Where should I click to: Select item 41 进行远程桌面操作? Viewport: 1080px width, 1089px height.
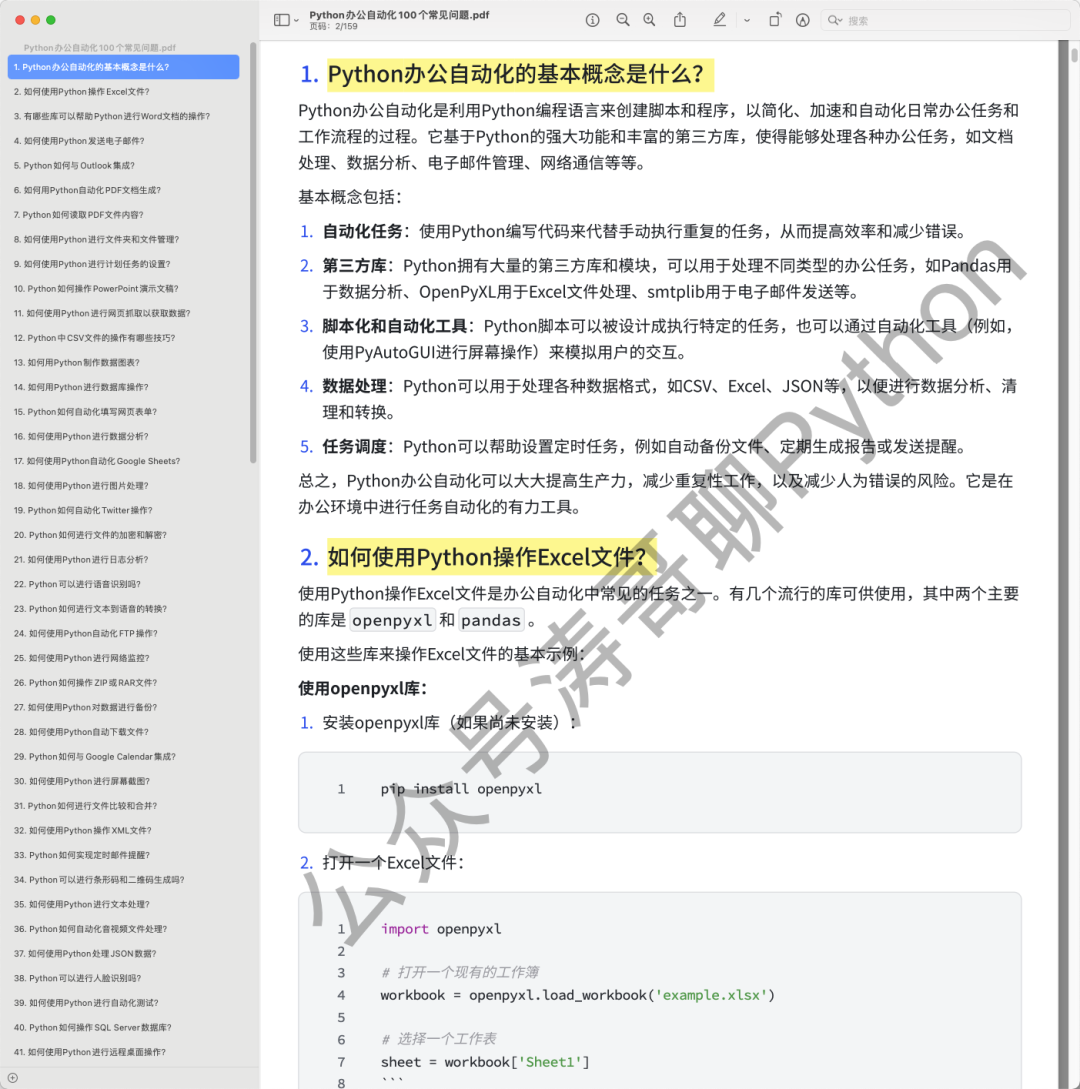(124, 1053)
